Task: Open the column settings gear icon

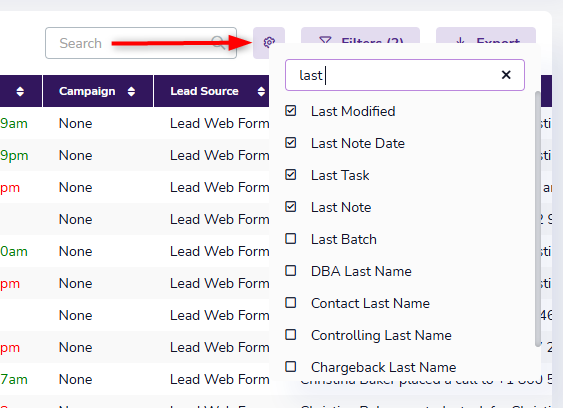Action: (x=269, y=42)
